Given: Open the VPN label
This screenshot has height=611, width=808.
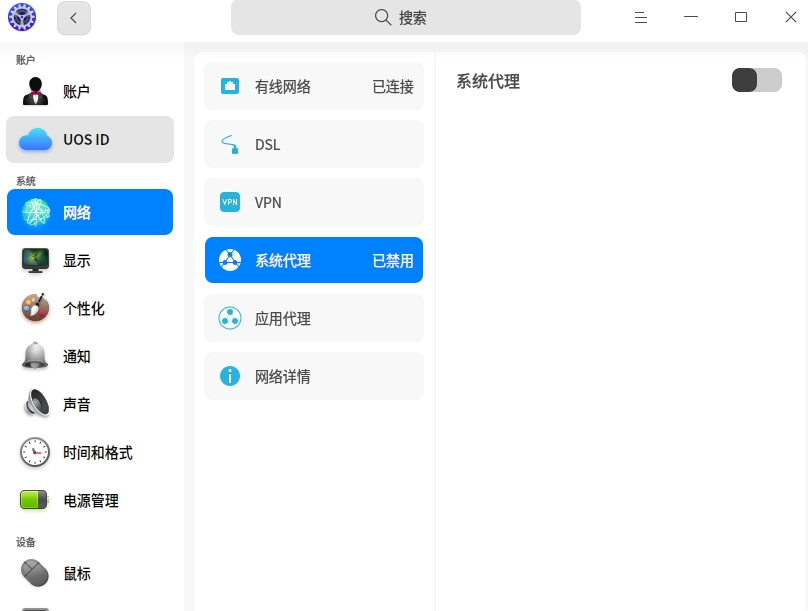Looking at the screenshot, I should [268, 202].
